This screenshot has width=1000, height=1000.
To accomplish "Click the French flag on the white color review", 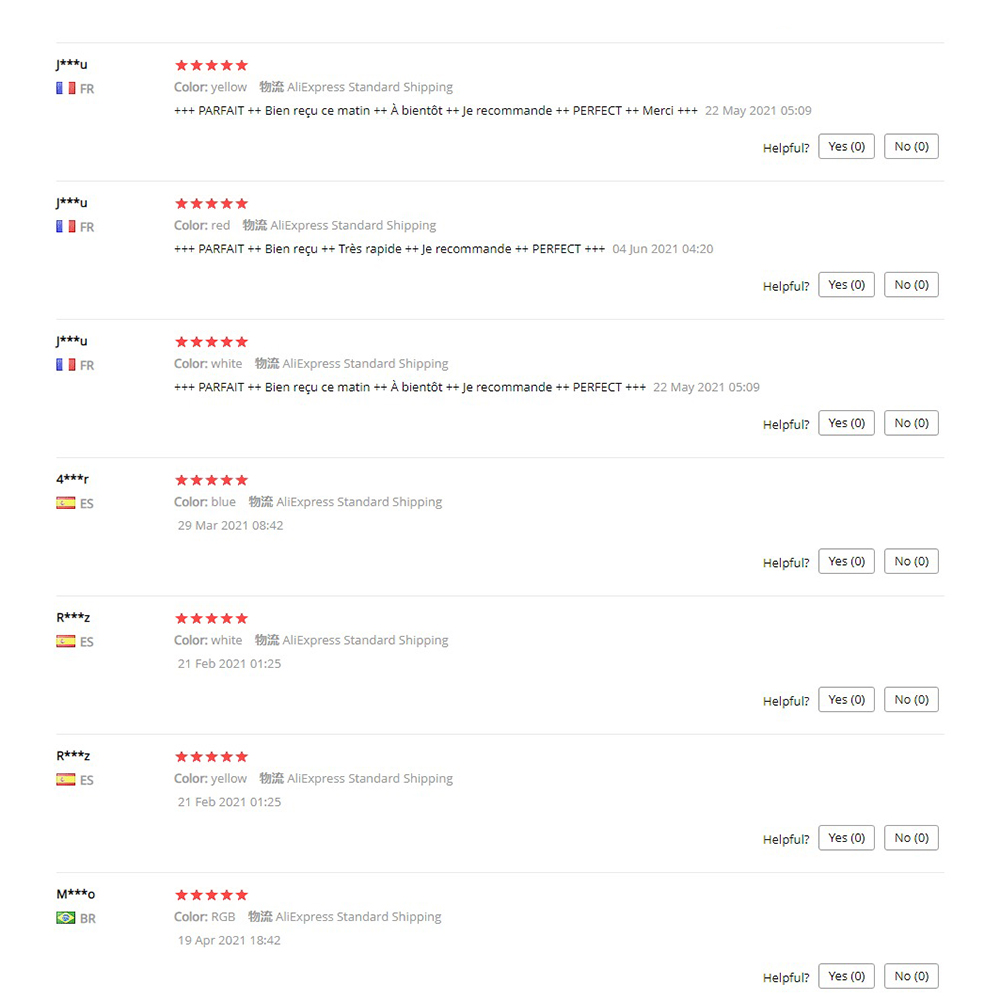I will click(x=66, y=365).
